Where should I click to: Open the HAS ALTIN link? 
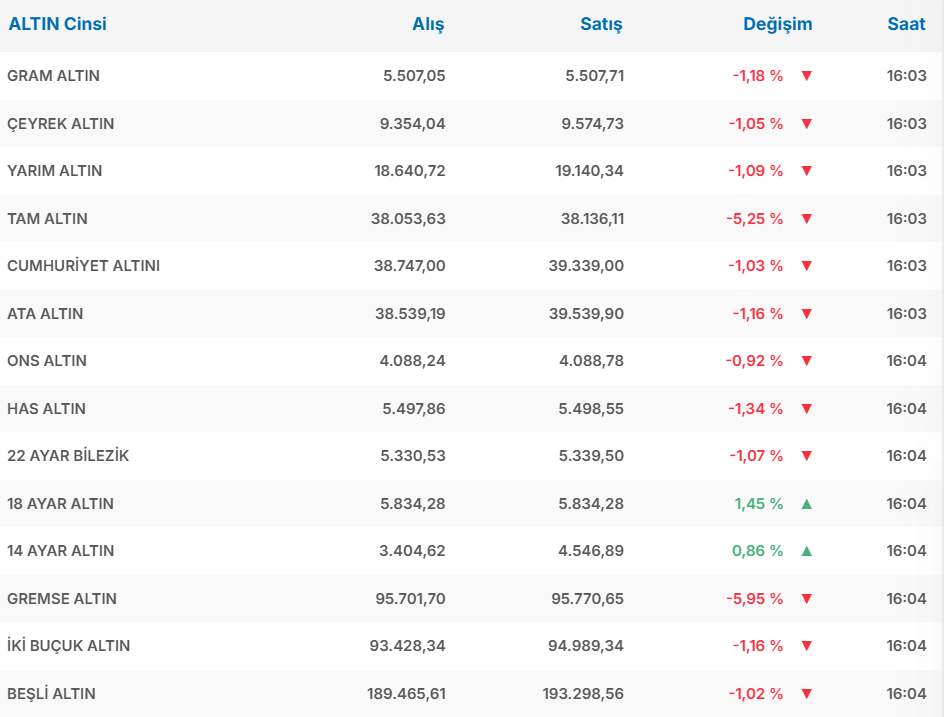click(46, 409)
